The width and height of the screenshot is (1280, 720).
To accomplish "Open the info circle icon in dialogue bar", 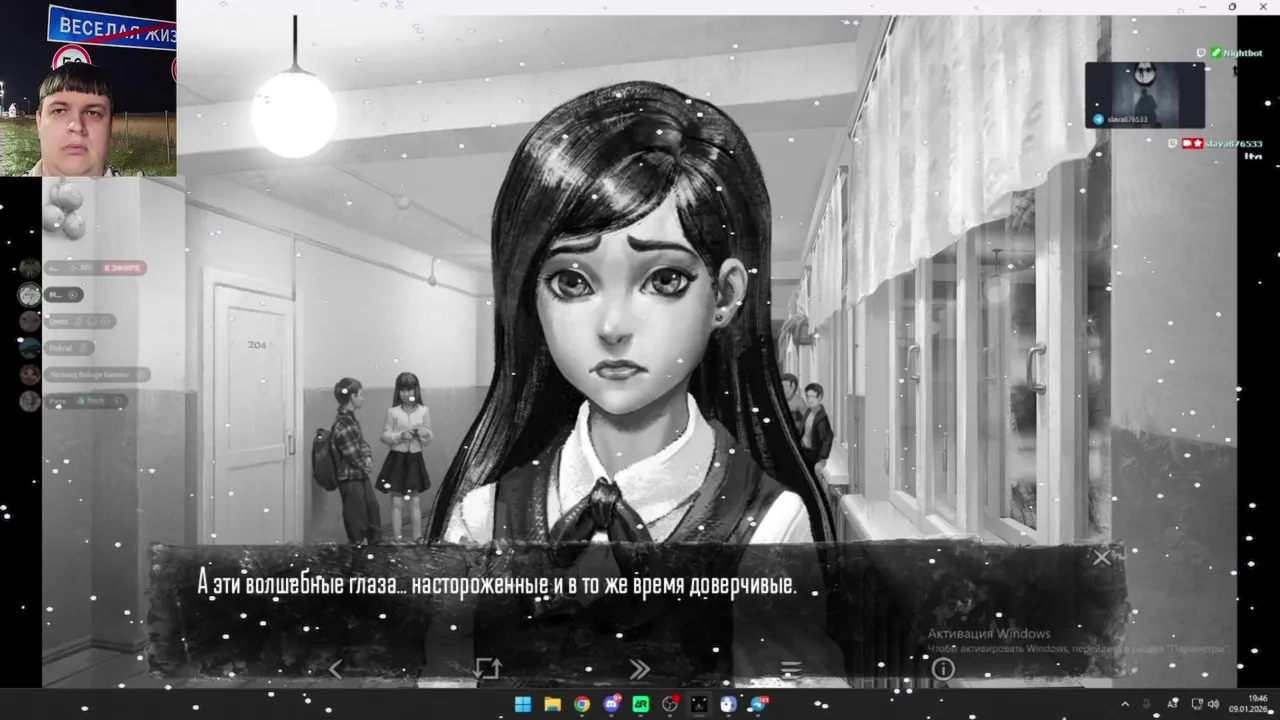I will click(x=943, y=669).
